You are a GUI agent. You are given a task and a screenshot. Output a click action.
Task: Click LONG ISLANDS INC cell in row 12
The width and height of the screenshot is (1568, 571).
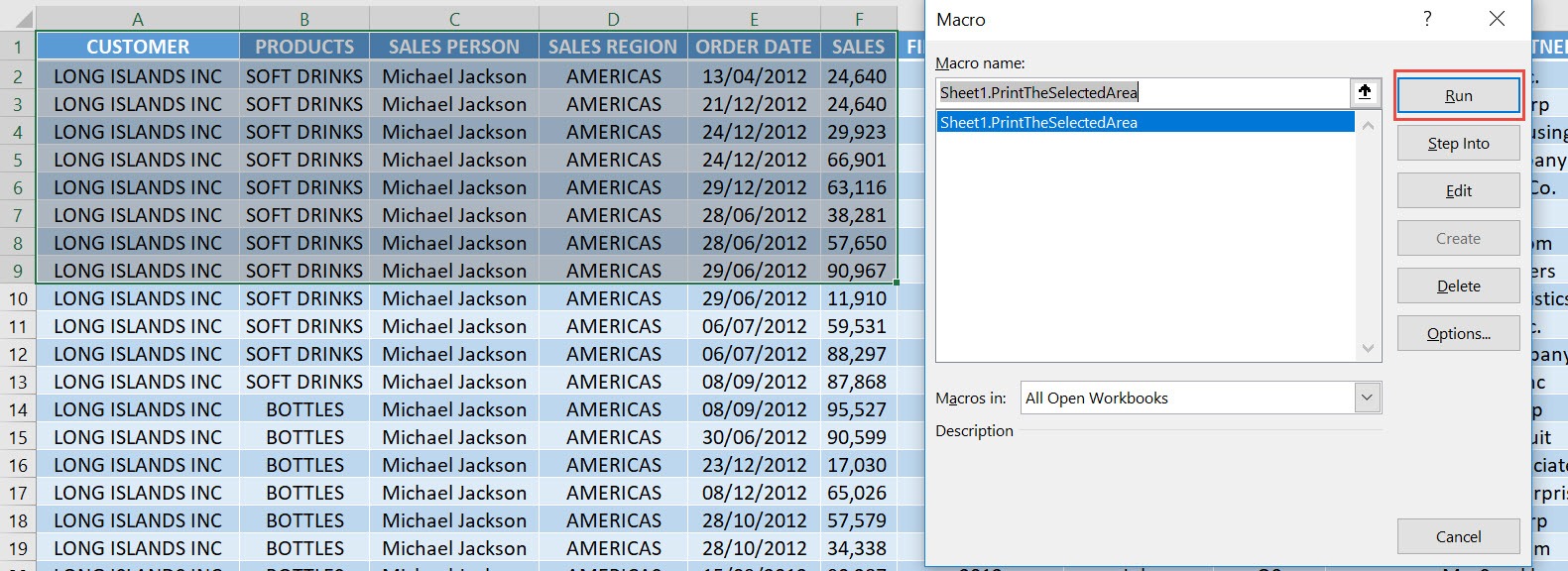tap(138, 354)
